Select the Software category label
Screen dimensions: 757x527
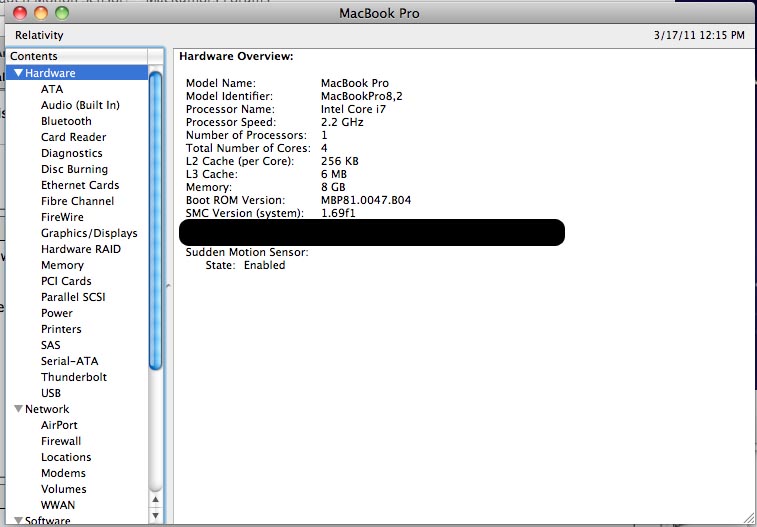(x=47, y=521)
